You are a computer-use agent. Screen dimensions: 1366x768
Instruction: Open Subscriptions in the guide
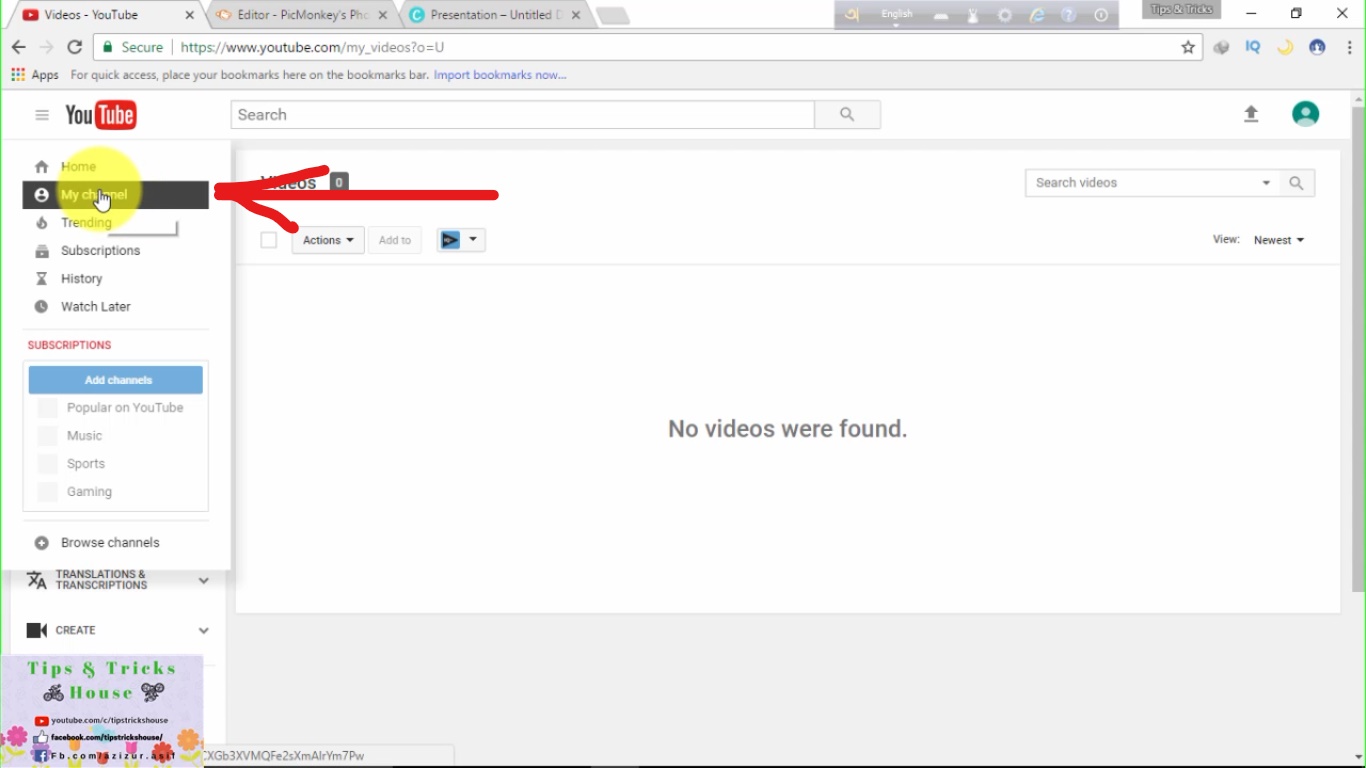(x=116, y=251)
